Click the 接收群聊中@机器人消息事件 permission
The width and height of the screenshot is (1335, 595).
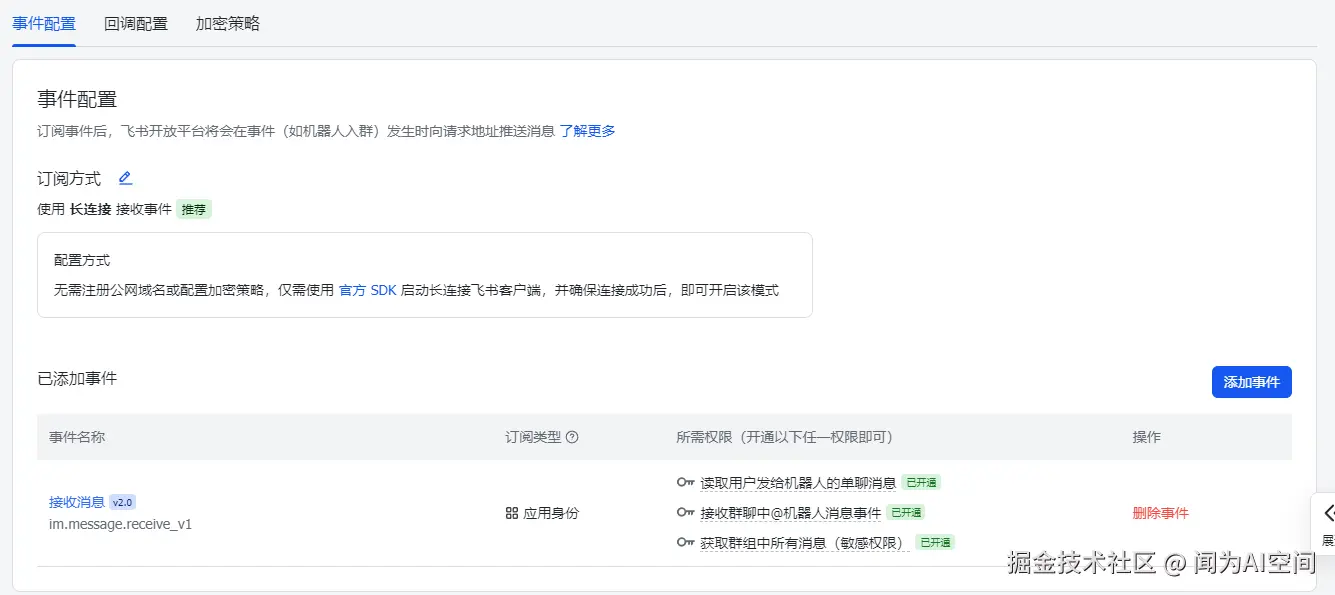tap(791, 513)
